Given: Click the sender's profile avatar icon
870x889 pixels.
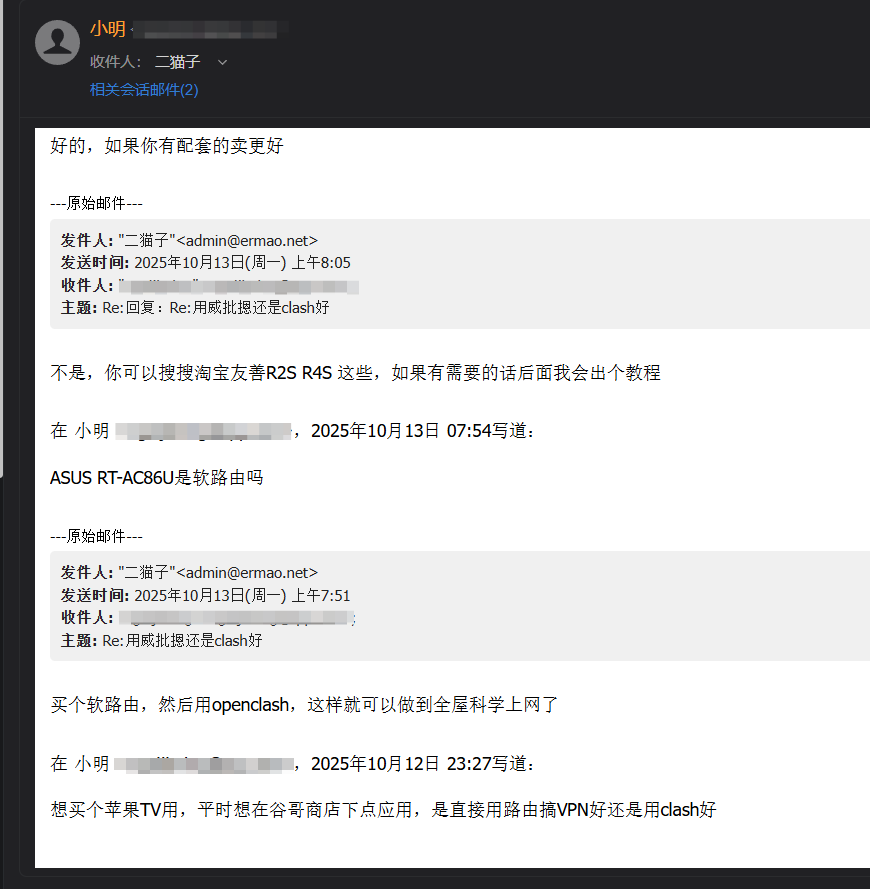Looking at the screenshot, I should pos(57,41).
